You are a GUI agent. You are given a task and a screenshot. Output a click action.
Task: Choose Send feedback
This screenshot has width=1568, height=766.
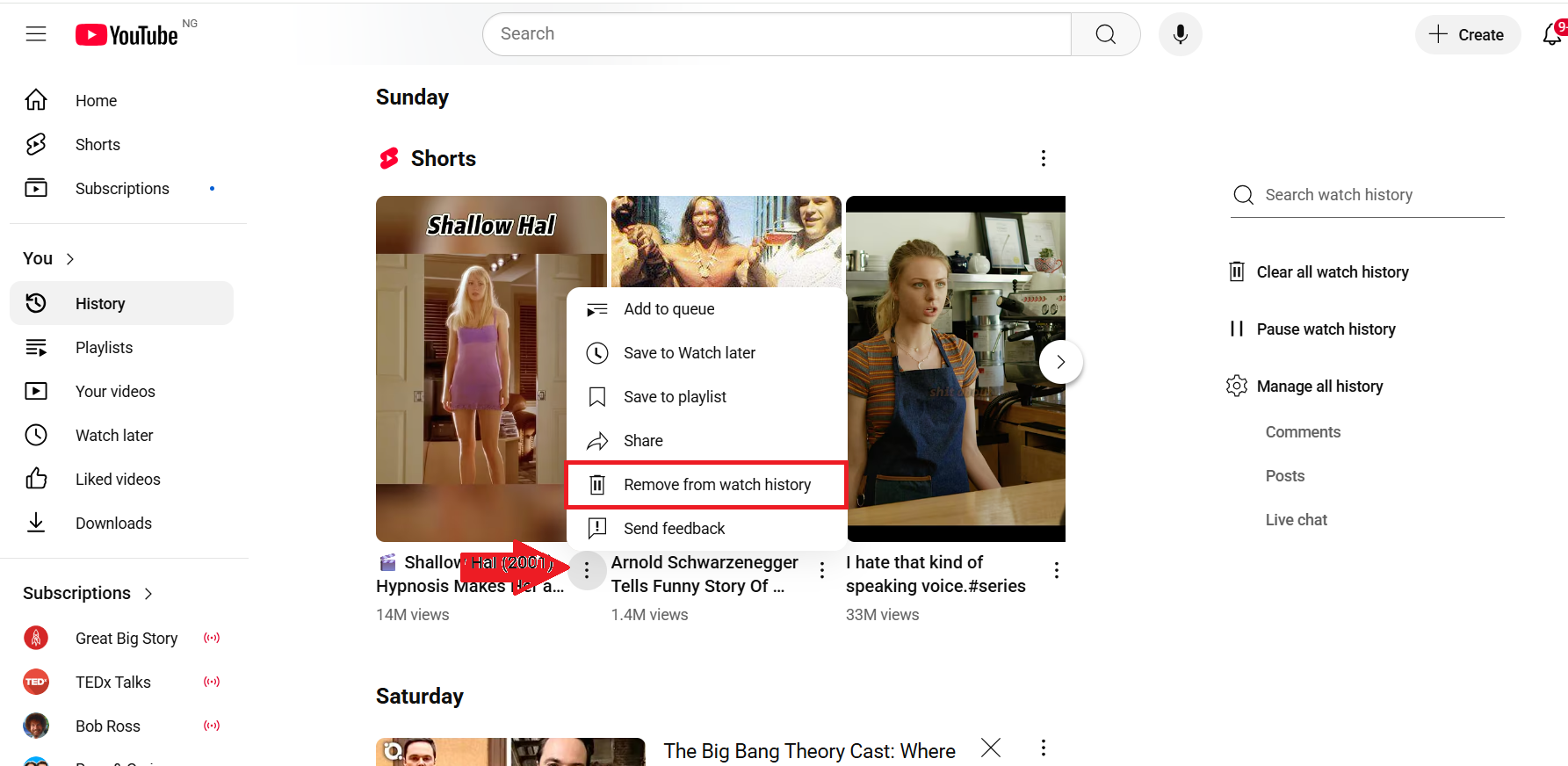coord(706,529)
